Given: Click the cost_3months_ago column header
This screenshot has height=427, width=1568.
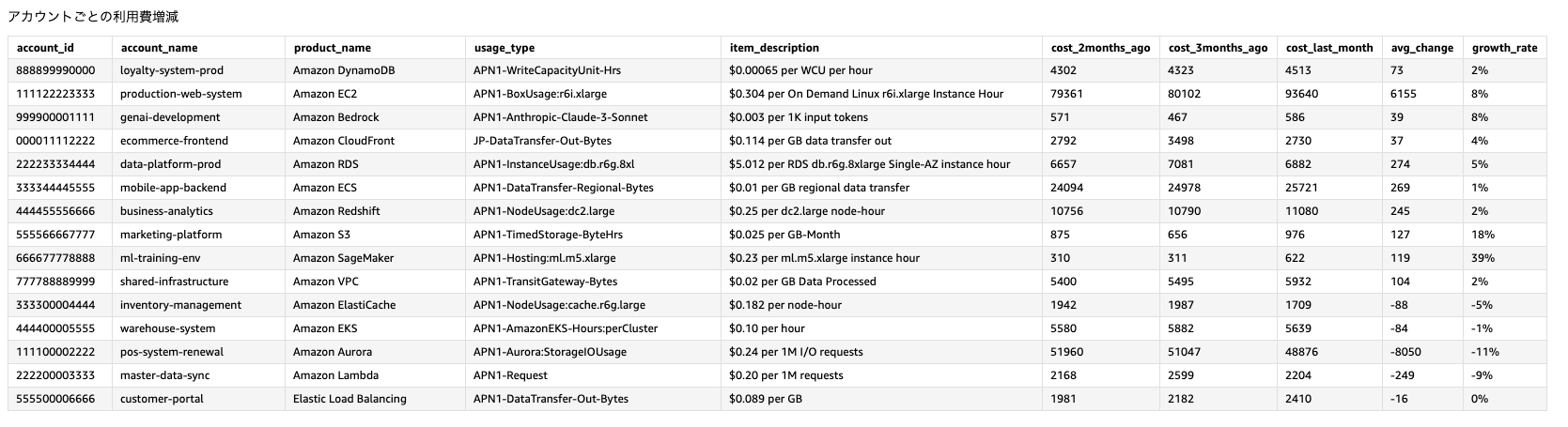Looking at the screenshot, I should (1219, 48).
